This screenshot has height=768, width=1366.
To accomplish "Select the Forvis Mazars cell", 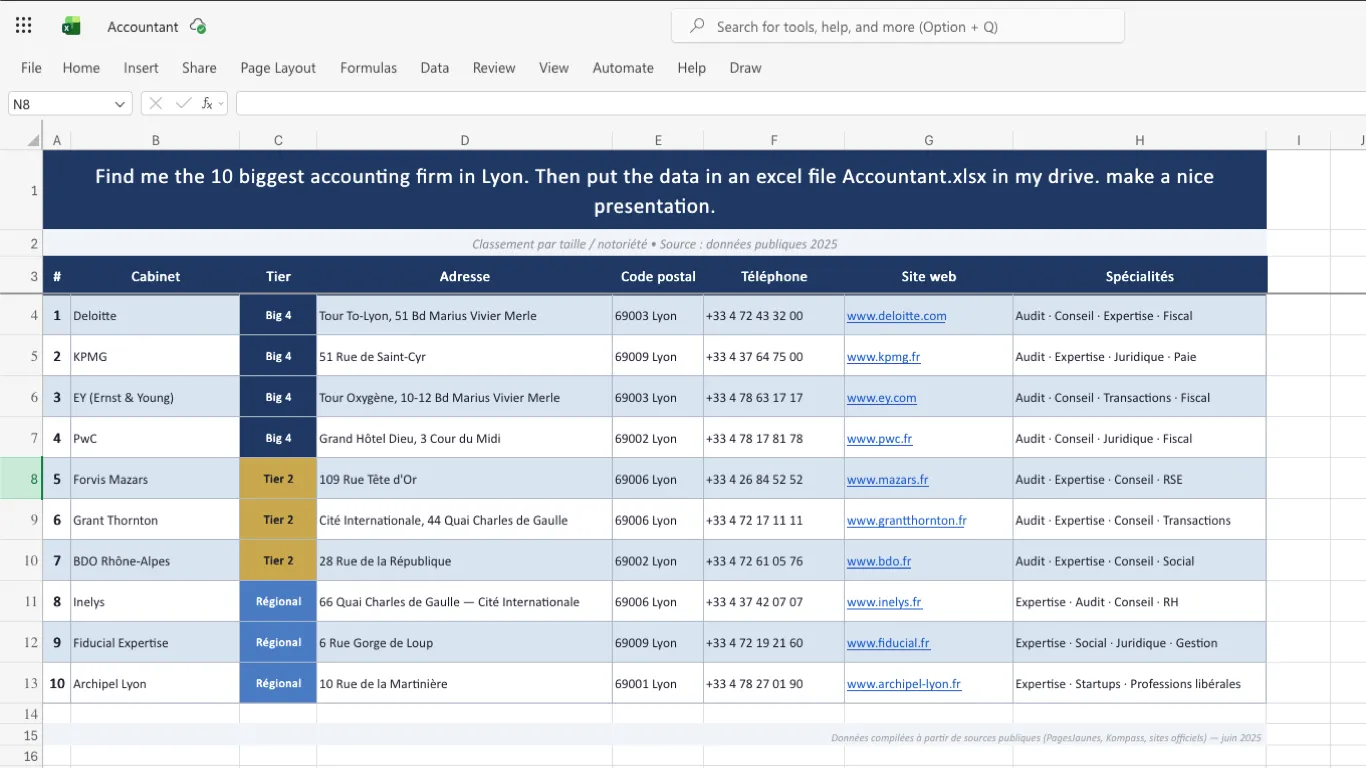I will [x=155, y=480].
